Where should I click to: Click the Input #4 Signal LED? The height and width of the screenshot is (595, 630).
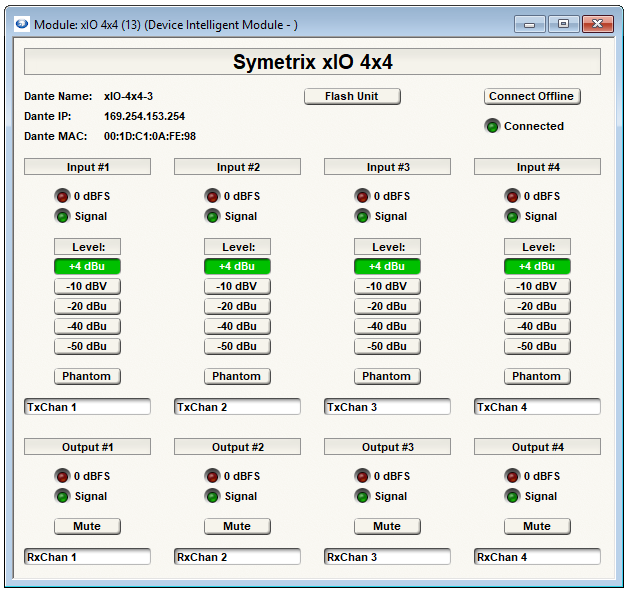512,217
